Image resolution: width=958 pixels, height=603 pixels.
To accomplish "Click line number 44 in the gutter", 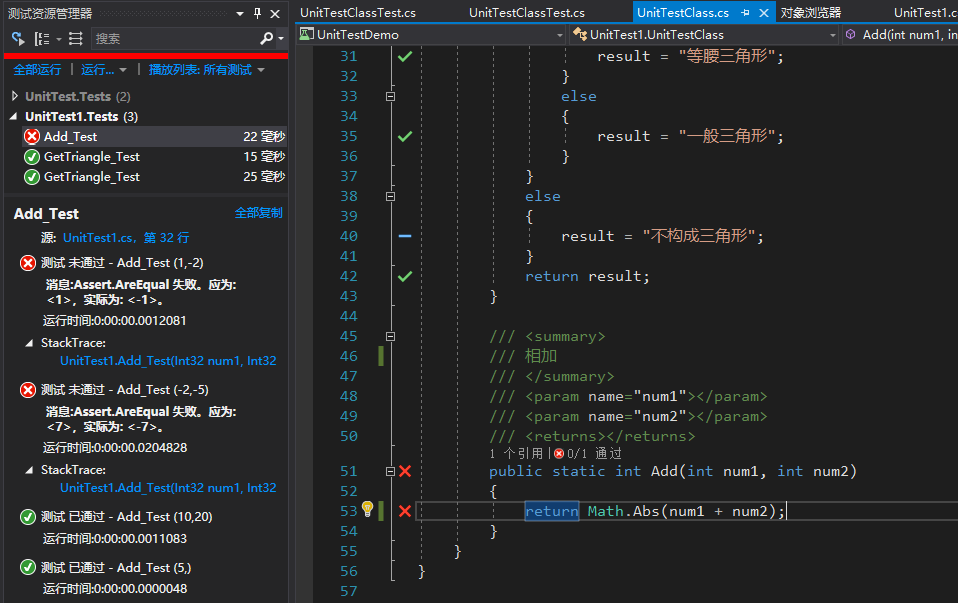I will [349, 316].
